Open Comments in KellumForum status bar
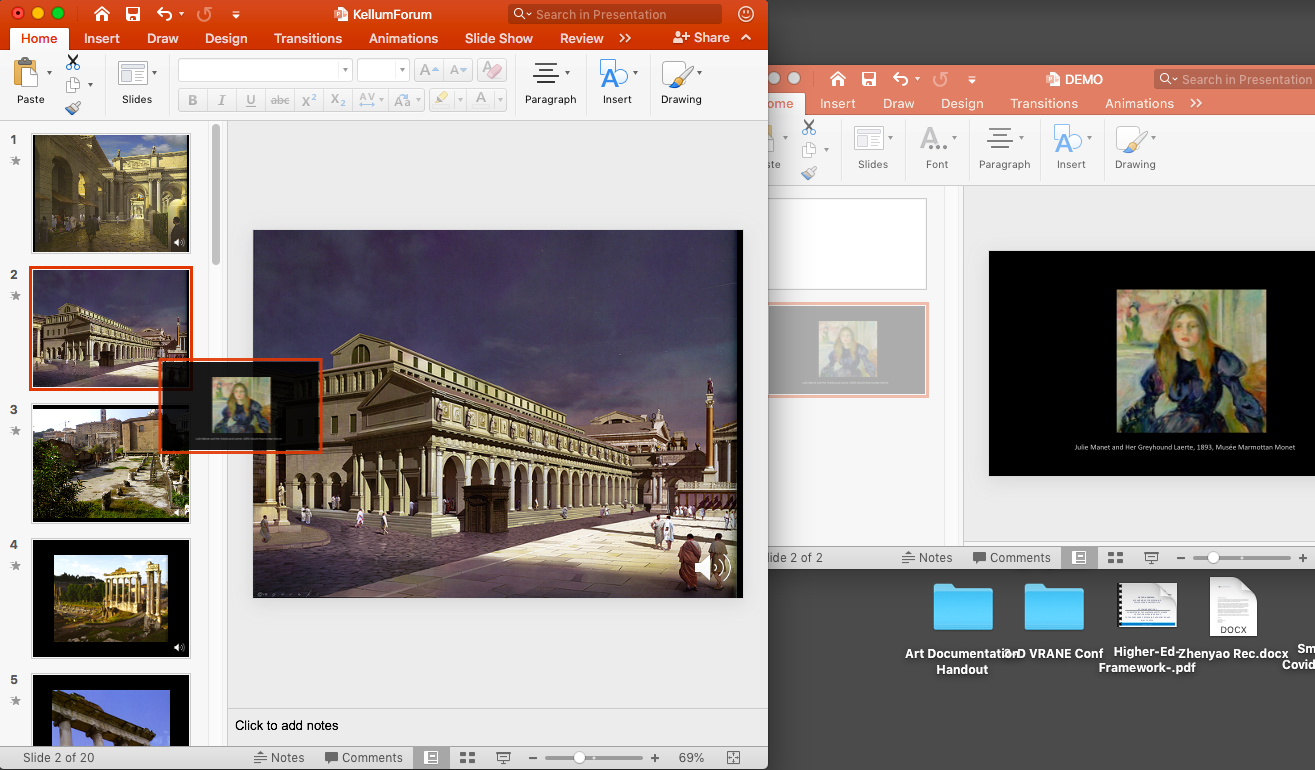Screen dimensions: 1315x770 click(363, 758)
